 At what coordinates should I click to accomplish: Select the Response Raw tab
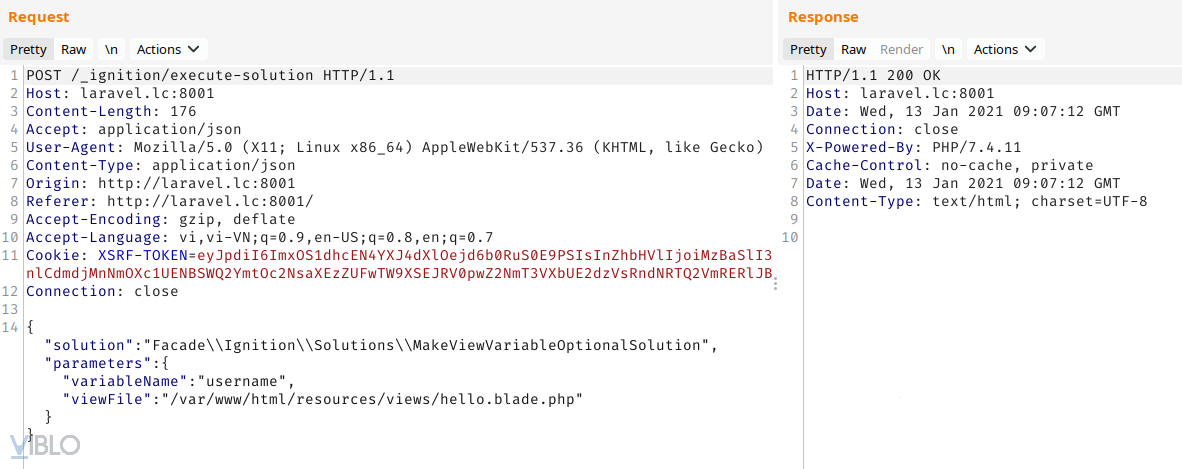pos(854,49)
